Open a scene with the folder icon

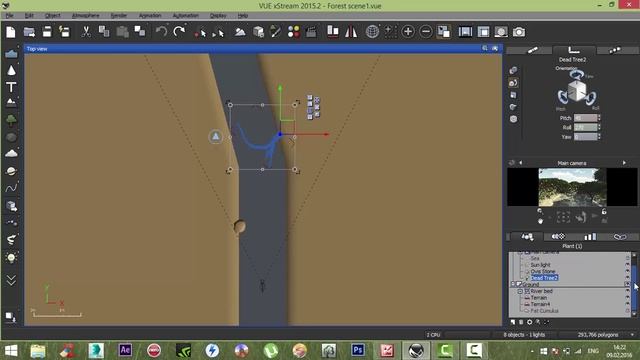(29, 32)
